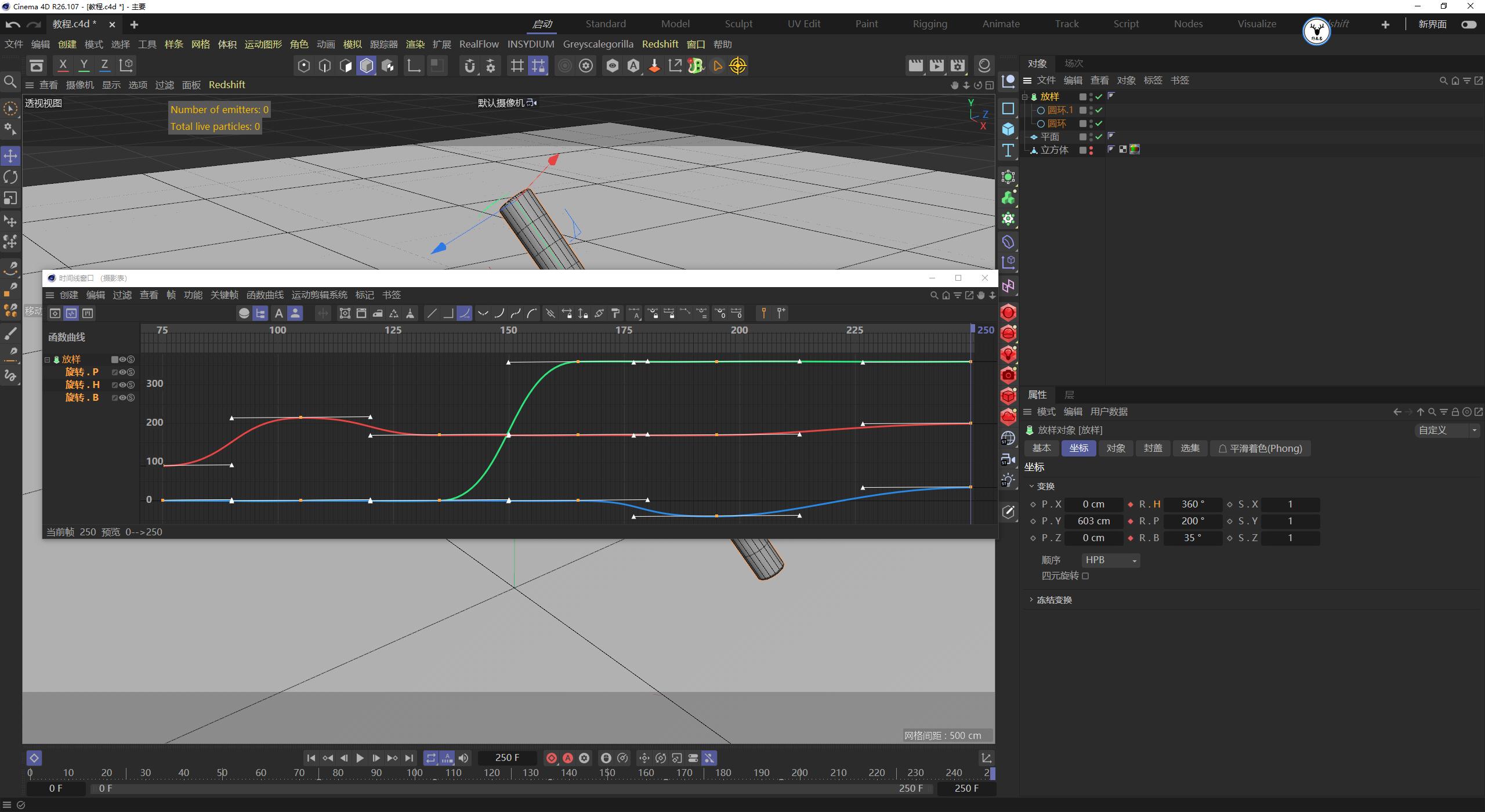This screenshot has width=1485, height=812.
Task: Select the Rotate tool in the left toolbar
Action: [10, 177]
